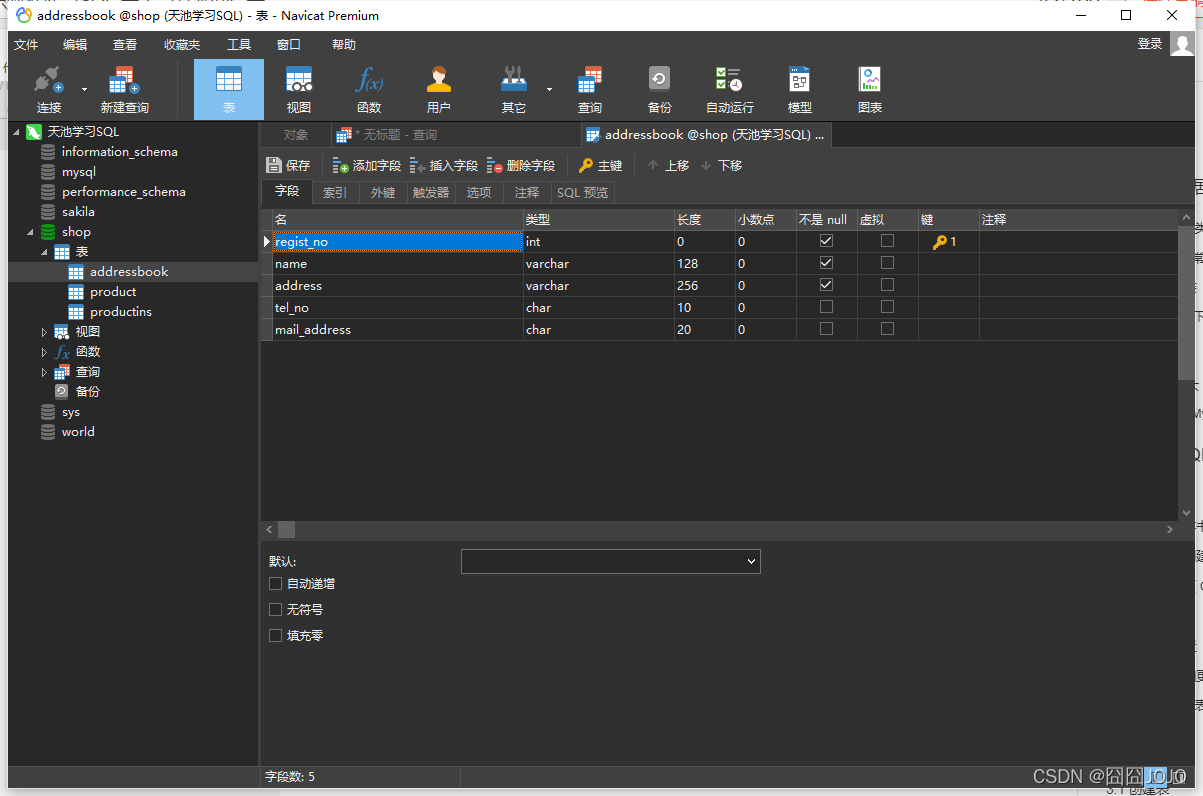Image resolution: width=1203 pixels, height=796 pixels.
Task: Open the 备份 backup toolbar icon
Action: [659, 90]
